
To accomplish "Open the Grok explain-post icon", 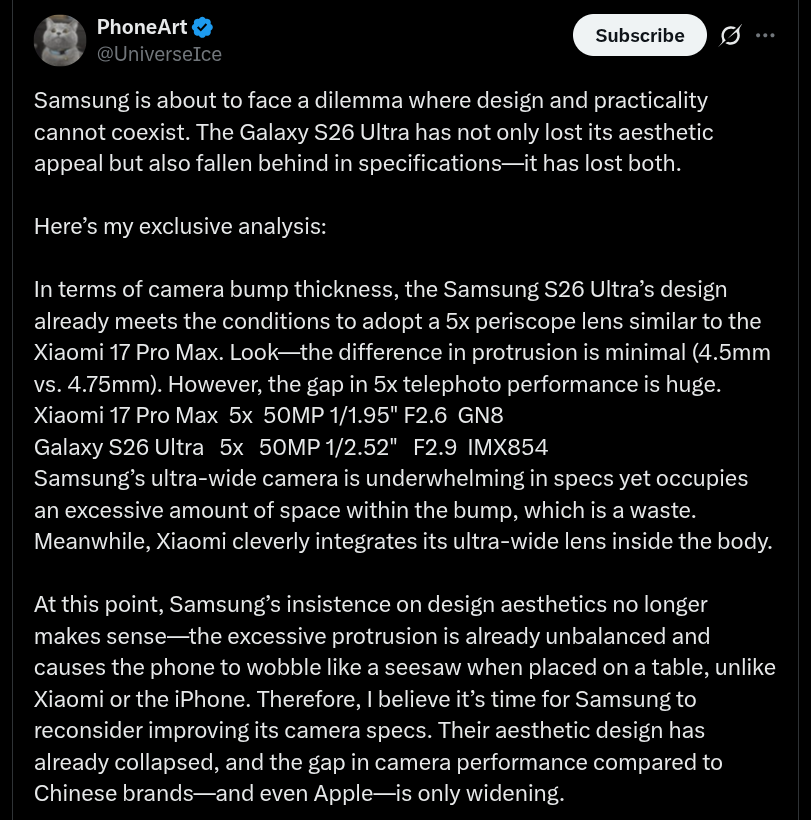I will [730, 36].
